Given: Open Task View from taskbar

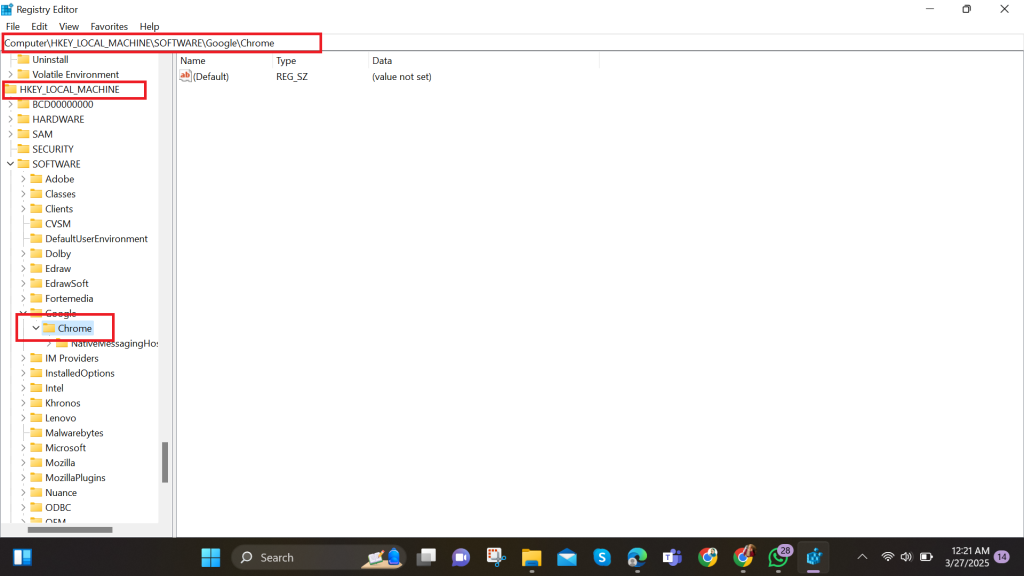Looking at the screenshot, I should click(426, 558).
